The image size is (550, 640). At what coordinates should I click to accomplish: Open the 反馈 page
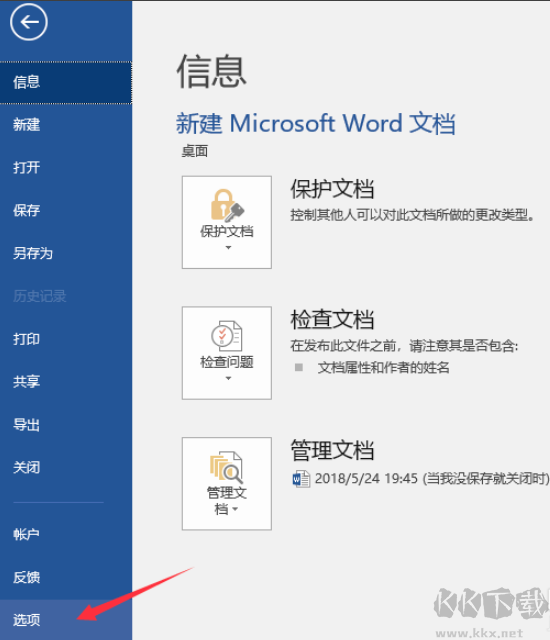tap(66, 577)
